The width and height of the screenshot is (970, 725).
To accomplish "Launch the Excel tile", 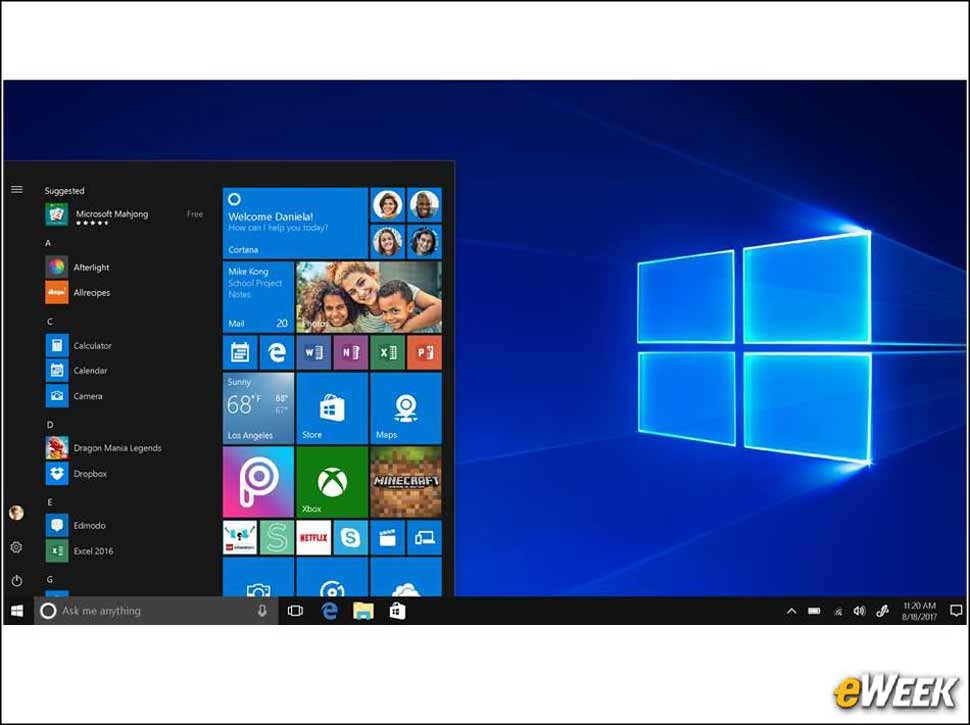I will click(x=387, y=353).
